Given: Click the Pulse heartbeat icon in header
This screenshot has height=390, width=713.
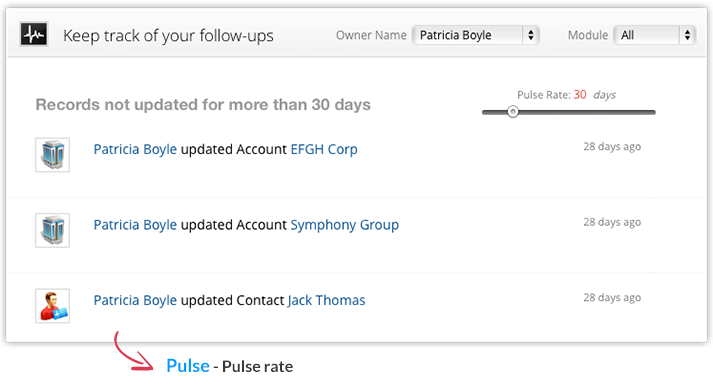Looking at the screenshot, I should 34,34.
